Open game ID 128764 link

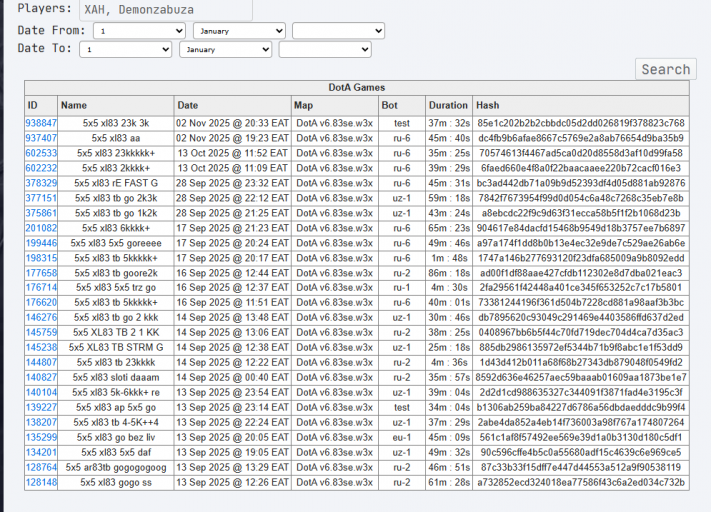[41, 467]
